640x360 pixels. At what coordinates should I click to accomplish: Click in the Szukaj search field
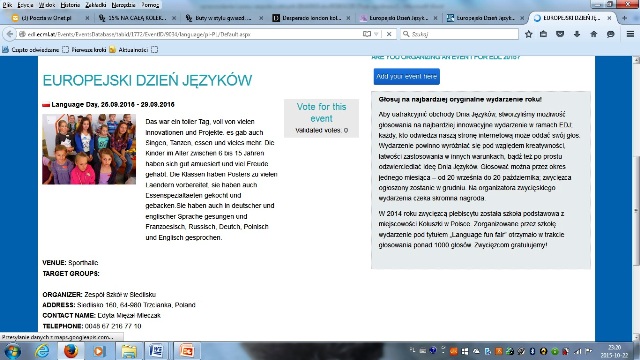click(x=459, y=34)
